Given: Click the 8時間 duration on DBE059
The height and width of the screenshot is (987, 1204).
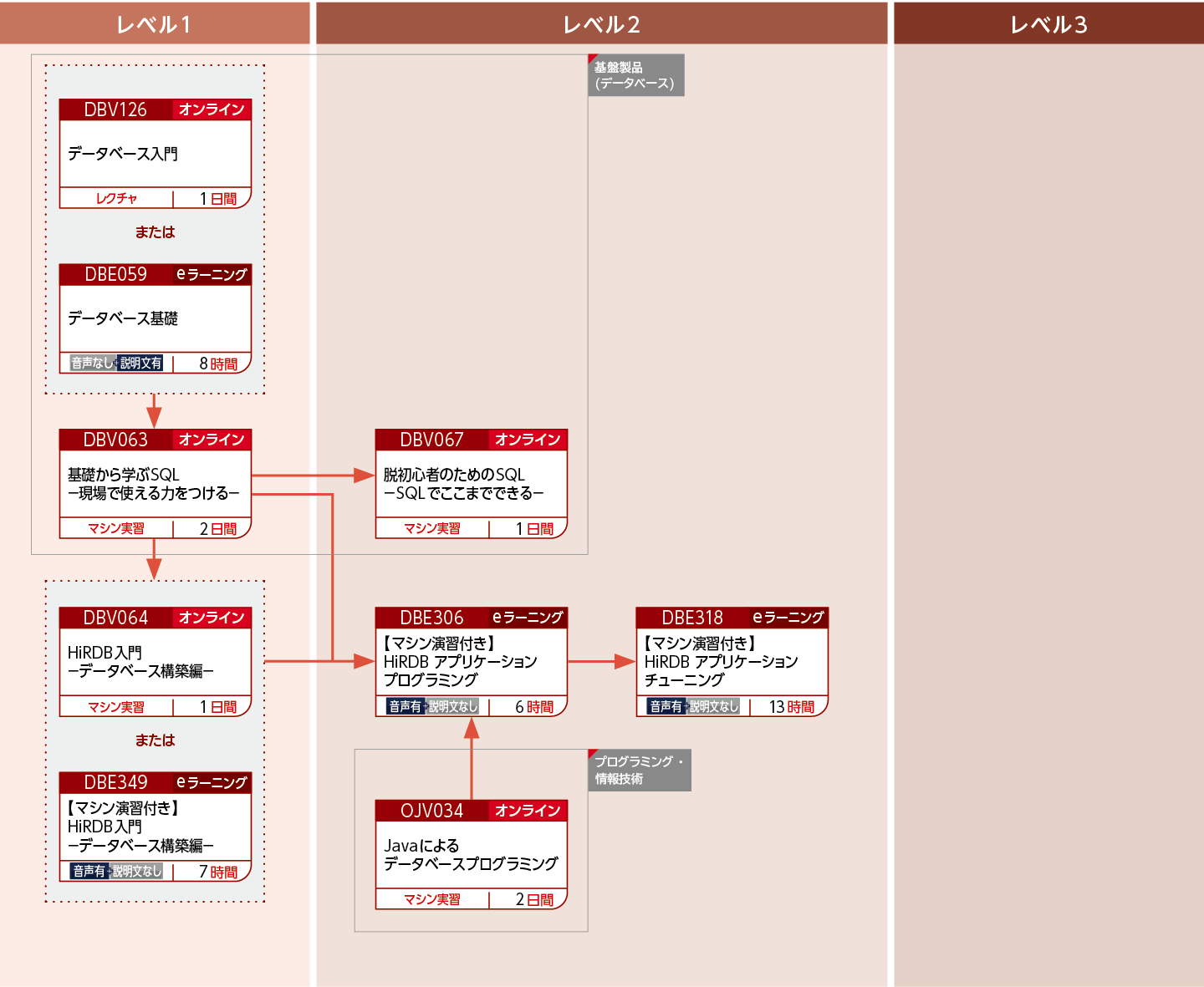Looking at the screenshot, I should 218,364.
